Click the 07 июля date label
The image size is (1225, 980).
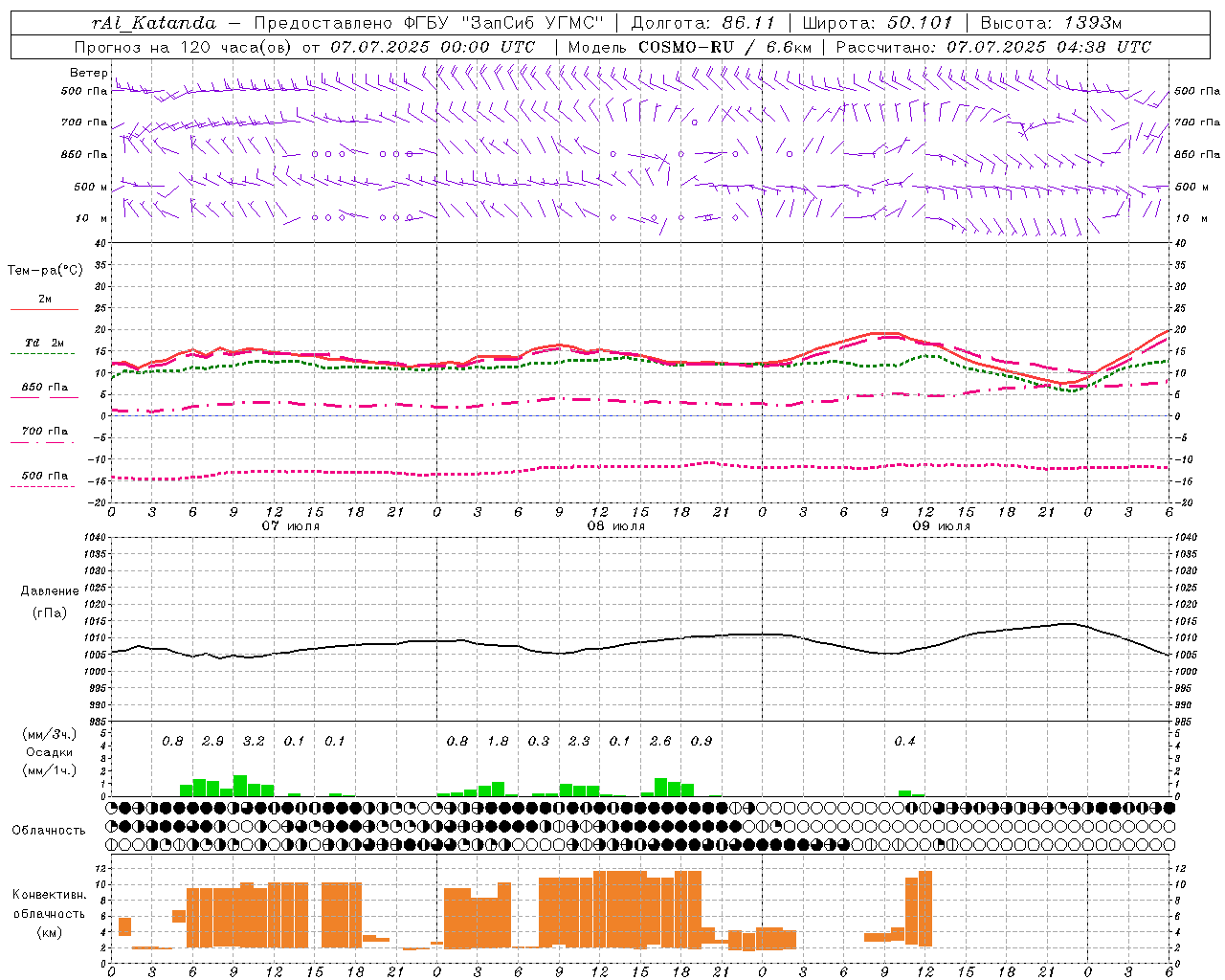coord(291,525)
